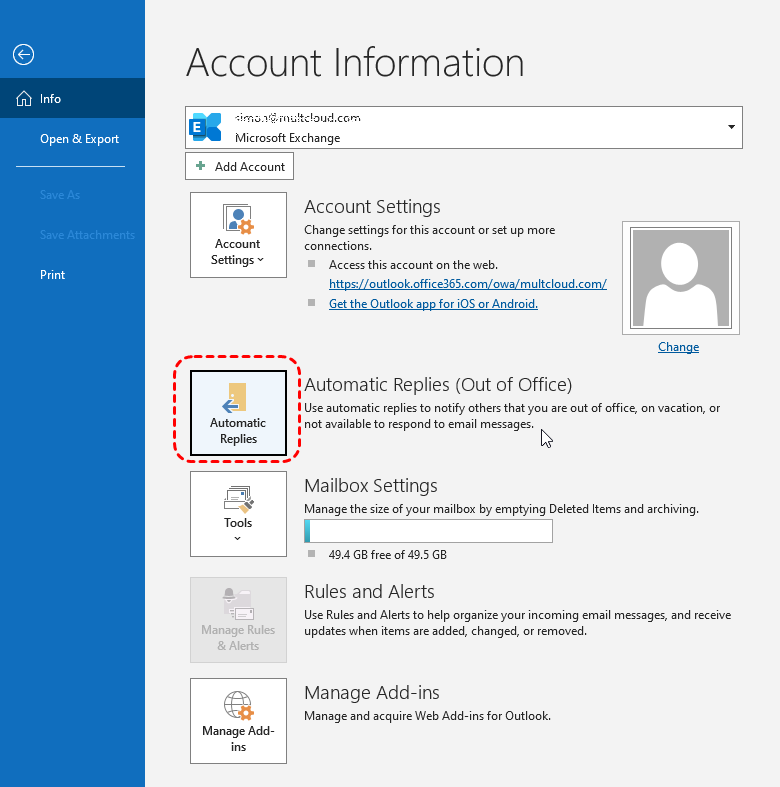Click the mailbox storage usage bar
The height and width of the screenshot is (787, 780).
pyautogui.click(x=428, y=531)
